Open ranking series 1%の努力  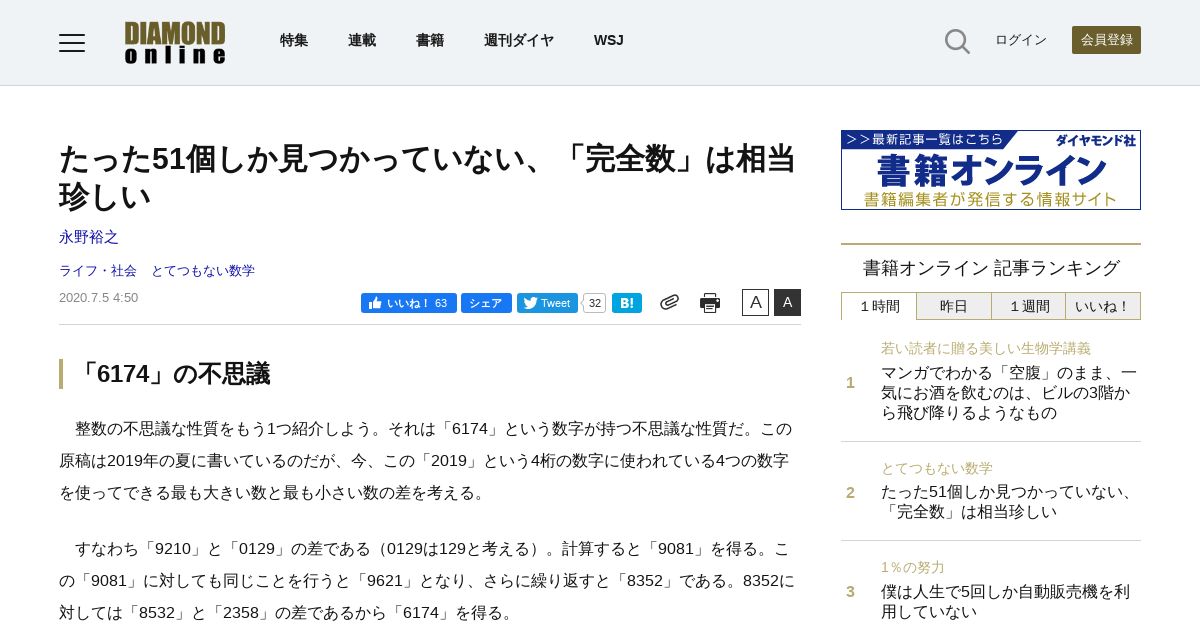(913, 567)
